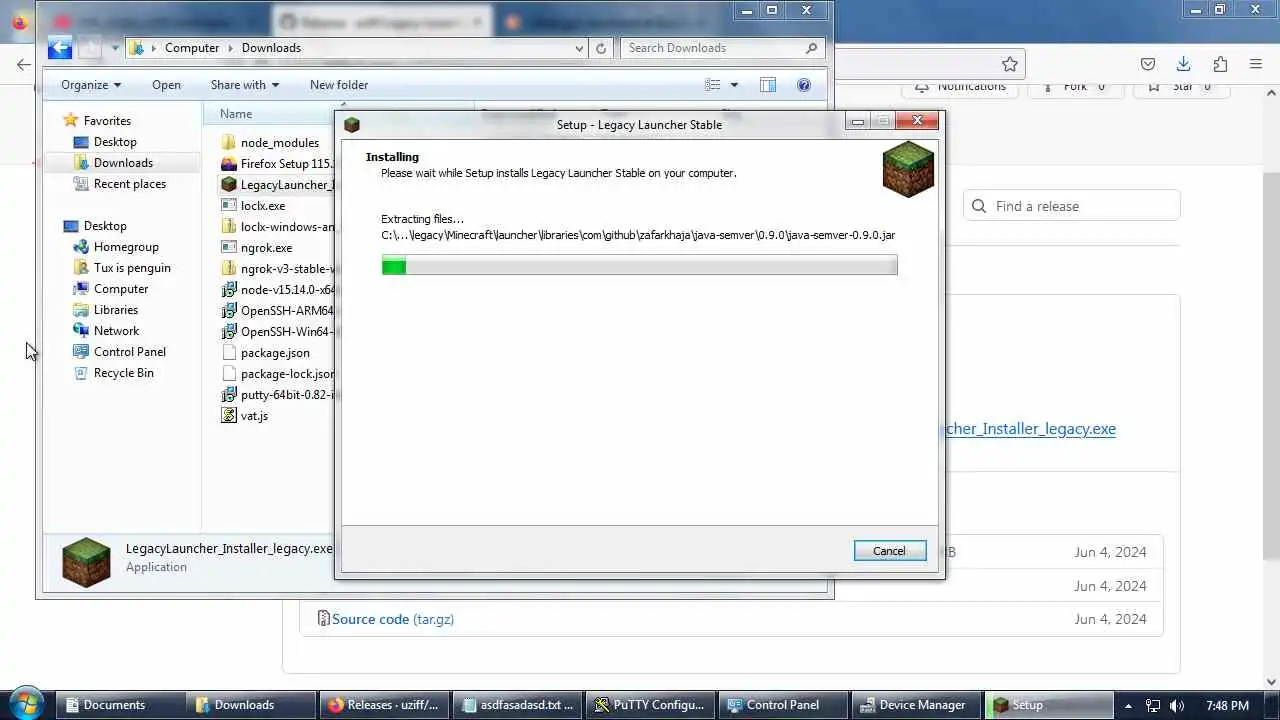Refresh the Downloads folder in Explorer
The height and width of the screenshot is (720, 1280).
[x=601, y=48]
